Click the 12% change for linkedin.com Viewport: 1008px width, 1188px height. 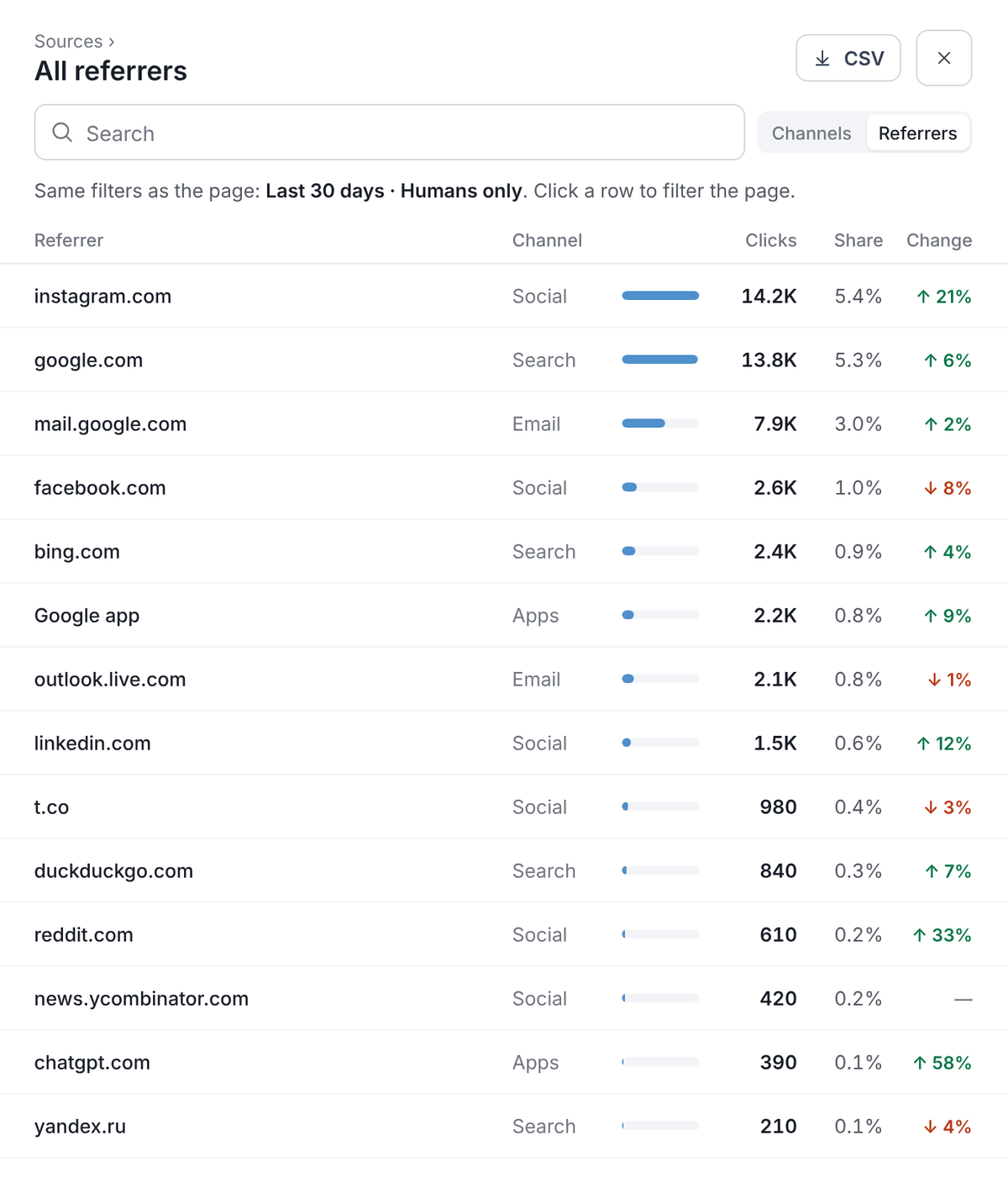coord(943,744)
